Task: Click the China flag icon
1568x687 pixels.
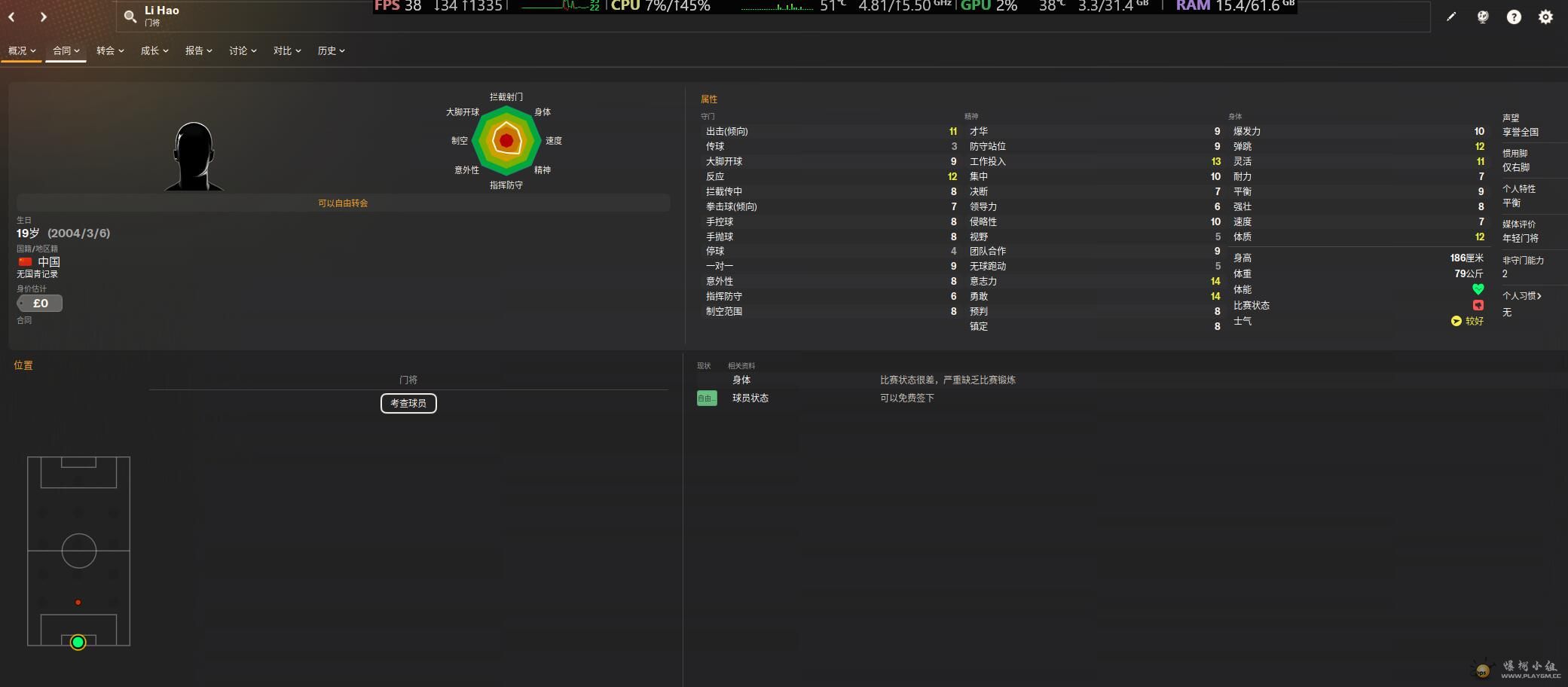Action: 26,261
